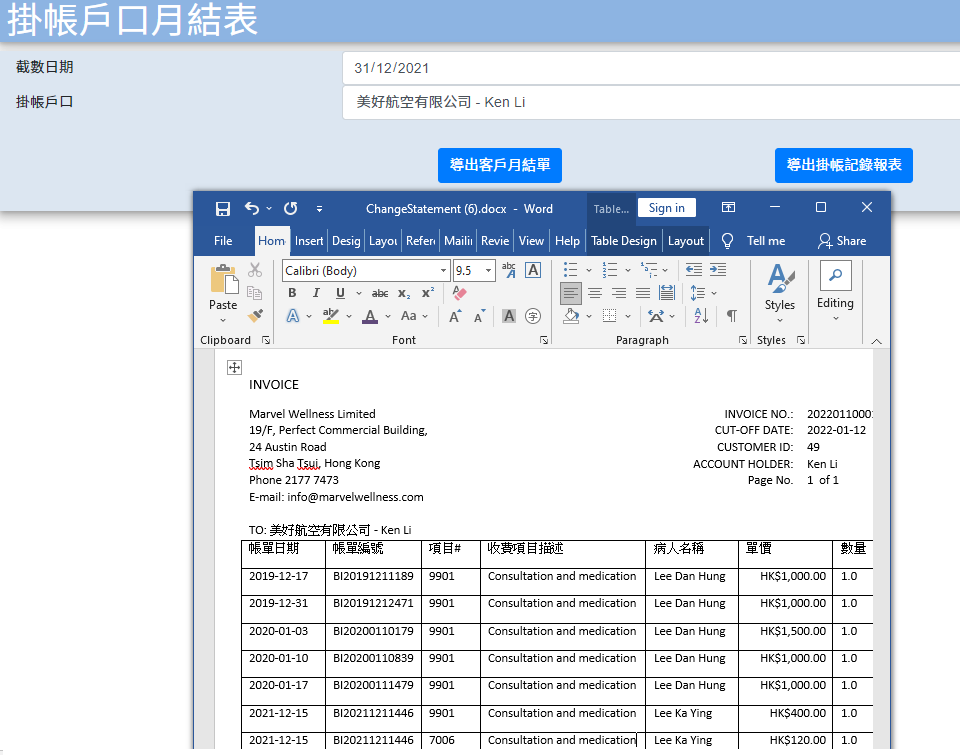Screen dimensions: 960x755
Task: Toggle Center paragraph alignment
Action: (594, 293)
